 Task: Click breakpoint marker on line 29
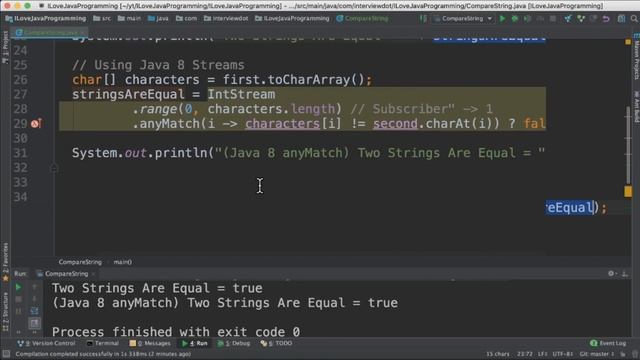[36, 124]
